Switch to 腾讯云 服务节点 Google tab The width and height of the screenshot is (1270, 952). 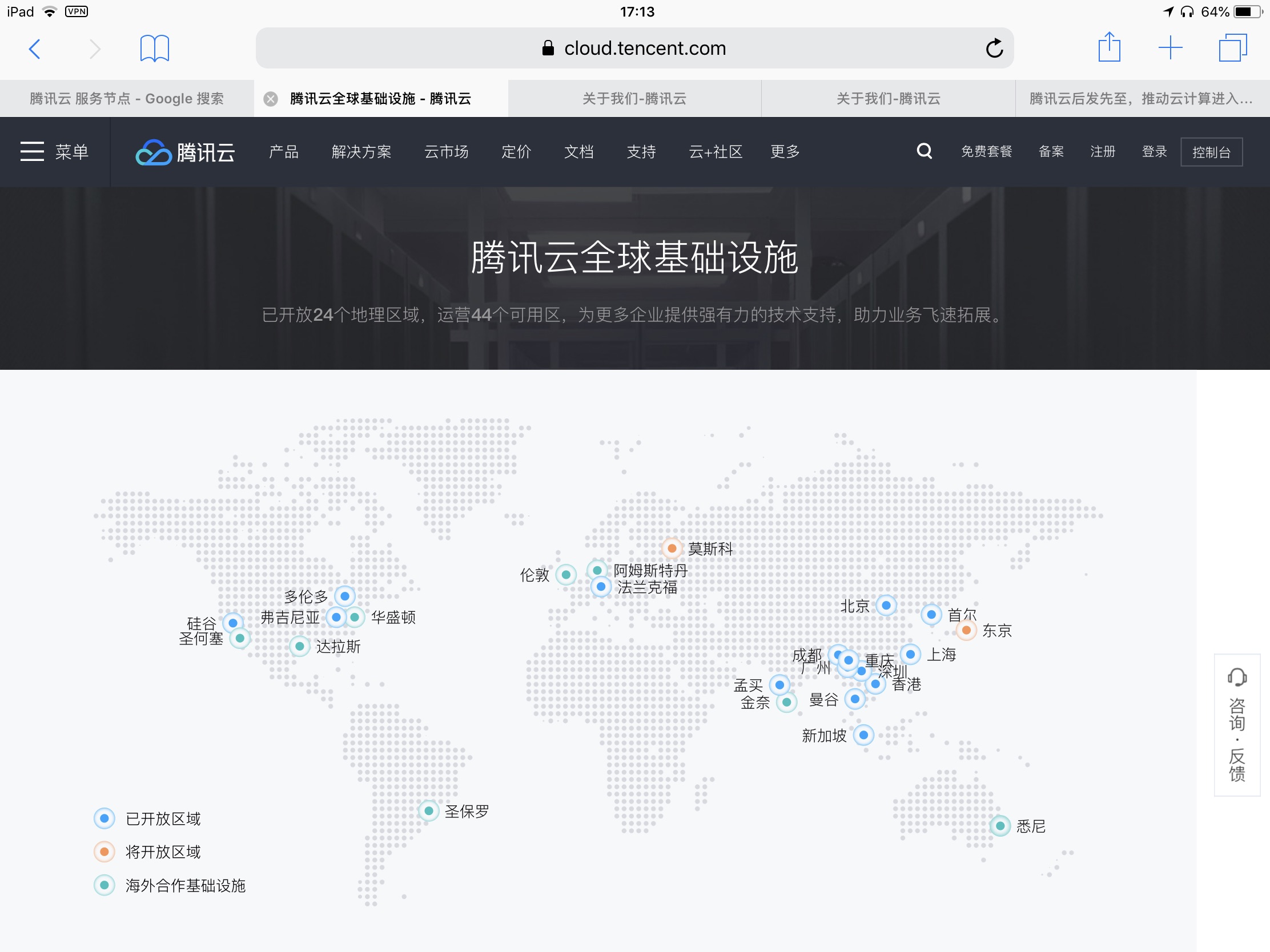[x=127, y=99]
